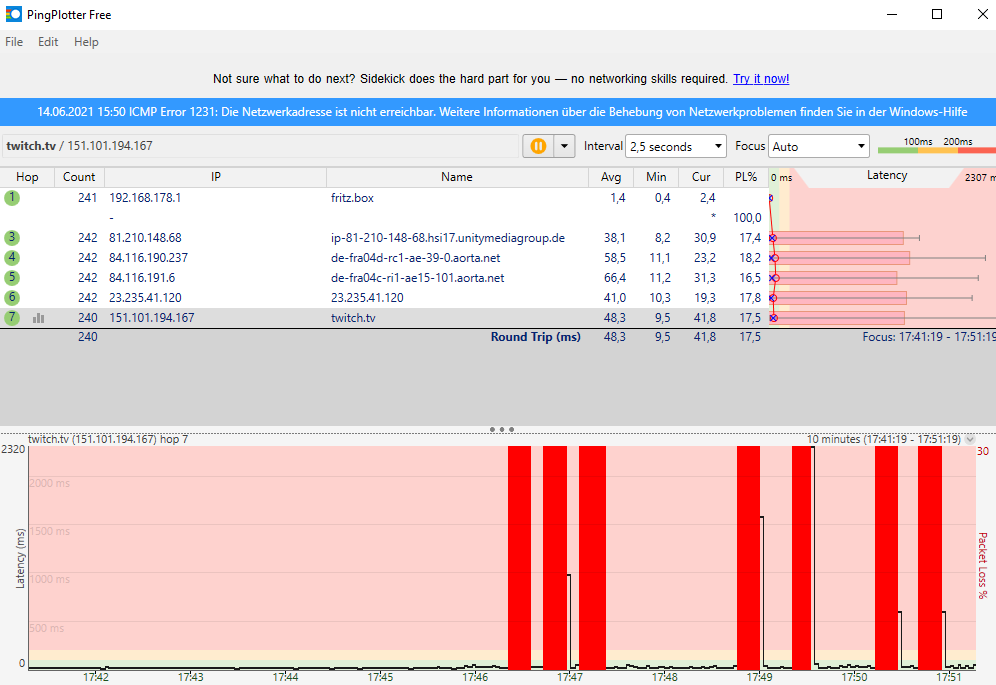This screenshot has width=996, height=685.
Task: Click the PingPlotter Free app icon in title bar
Action: click(x=13, y=14)
